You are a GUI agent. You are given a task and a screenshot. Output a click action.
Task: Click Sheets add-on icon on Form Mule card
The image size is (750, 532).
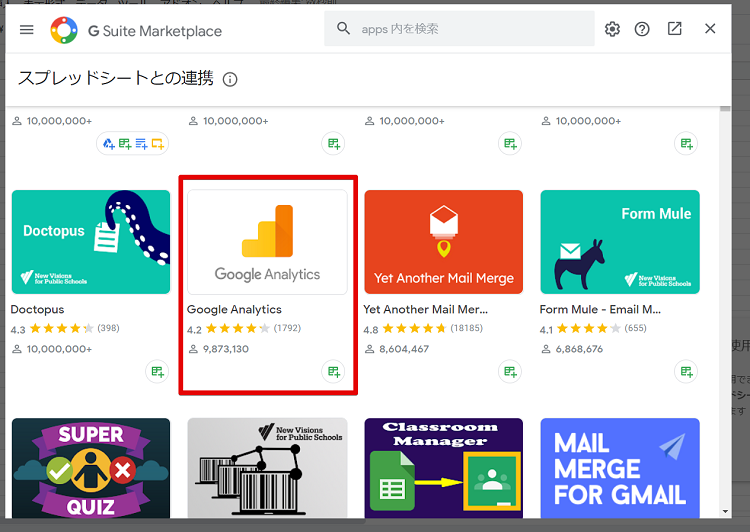click(686, 371)
